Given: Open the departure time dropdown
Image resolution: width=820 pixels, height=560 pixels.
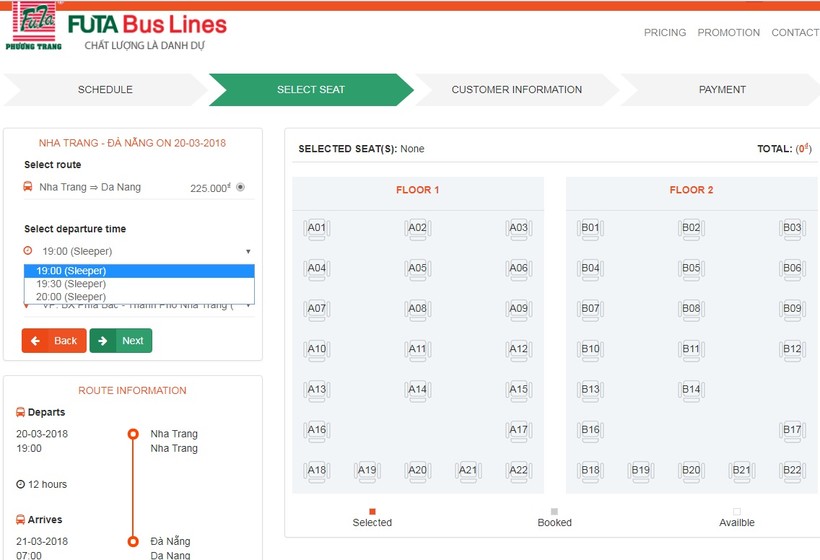Looking at the screenshot, I should [138, 251].
